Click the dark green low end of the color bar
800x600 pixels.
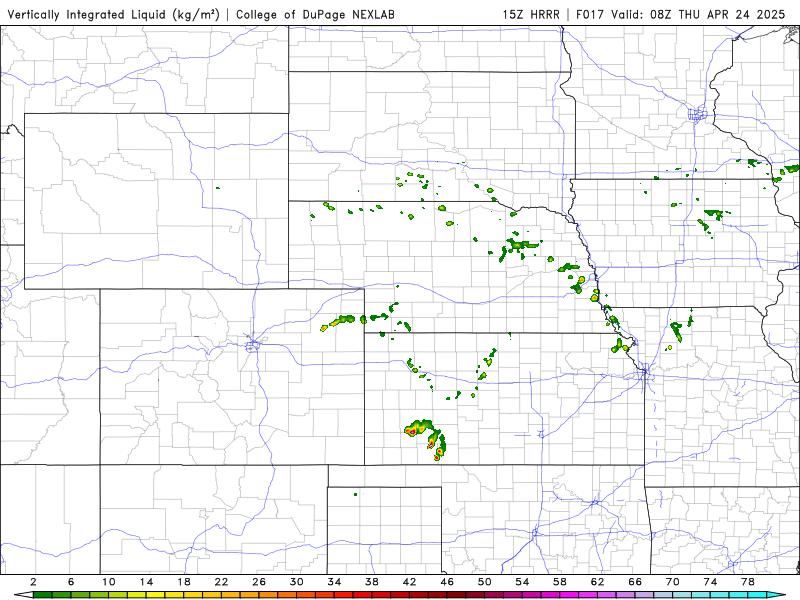[x=42, y=595]
